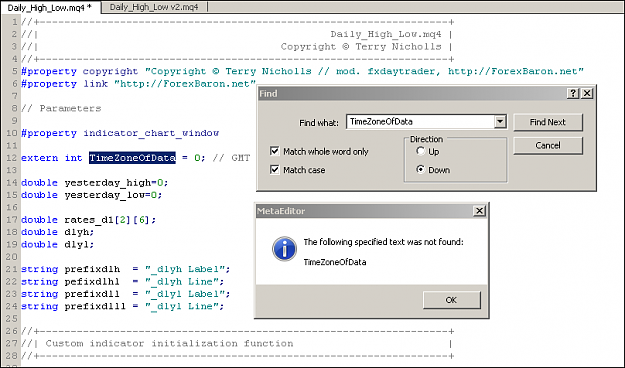
Task: Click '#property indicator_chart_window' on line 10
Action: tap(120, 133)
